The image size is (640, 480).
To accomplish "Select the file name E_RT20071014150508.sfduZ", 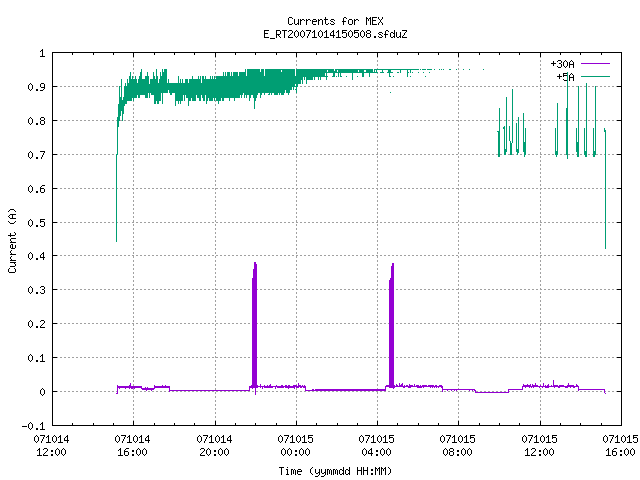I will 335,34.
